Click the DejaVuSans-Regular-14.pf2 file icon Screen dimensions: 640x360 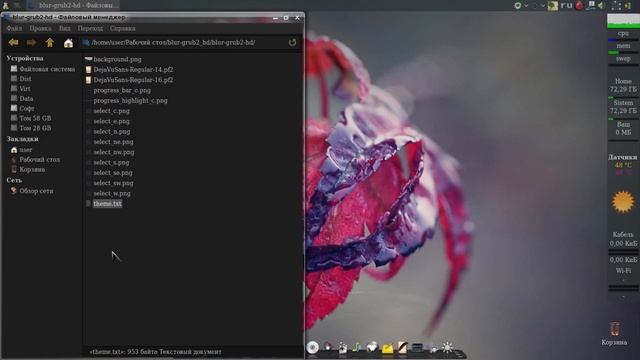(x=88, y=69)
